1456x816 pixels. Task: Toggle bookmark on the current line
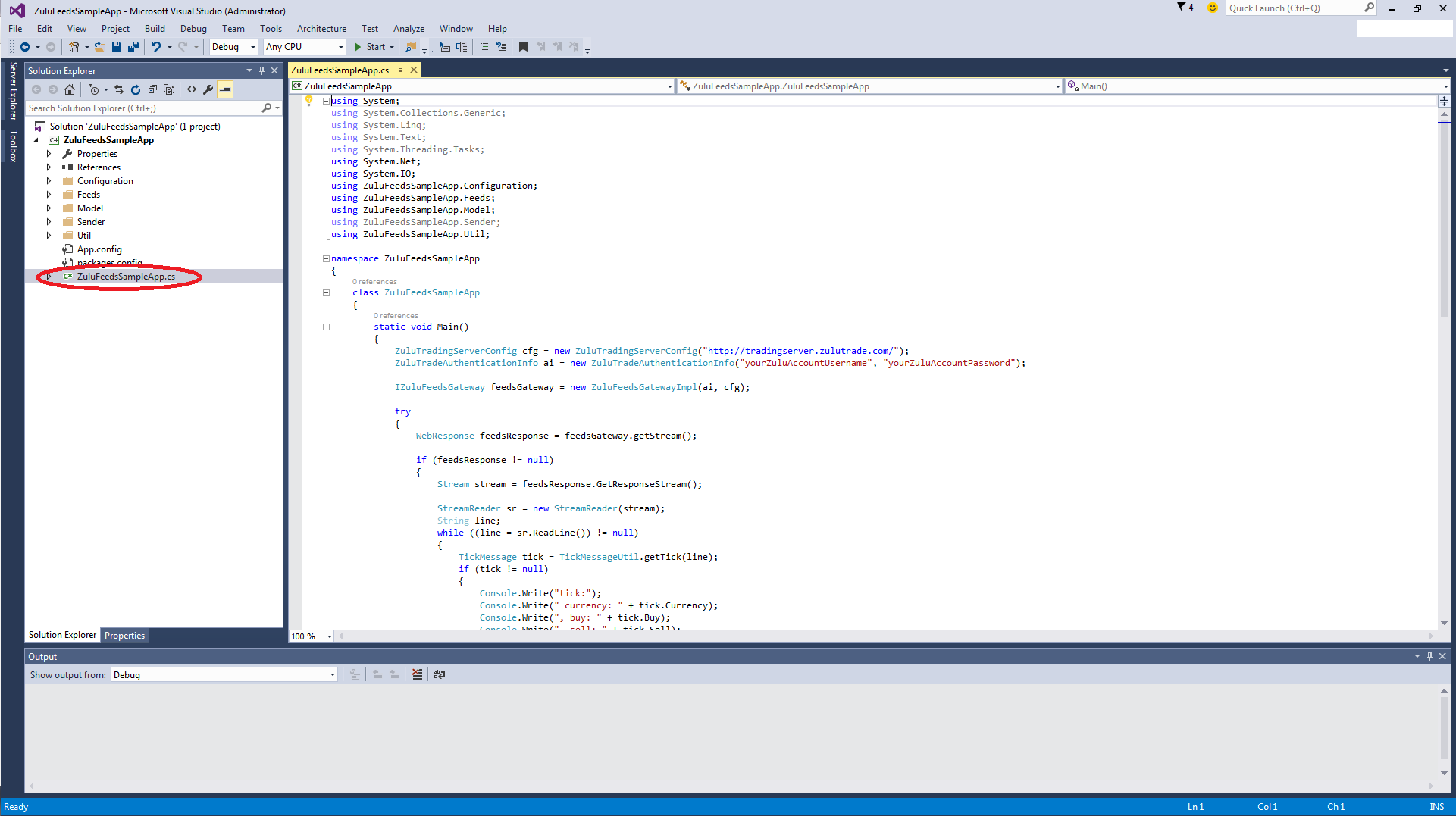[x=523, y=47]
